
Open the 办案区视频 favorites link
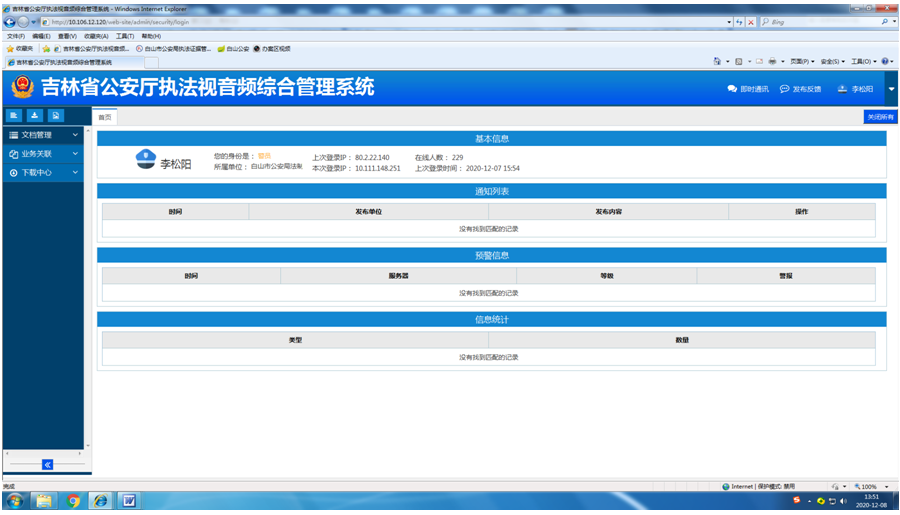(272, 49)
